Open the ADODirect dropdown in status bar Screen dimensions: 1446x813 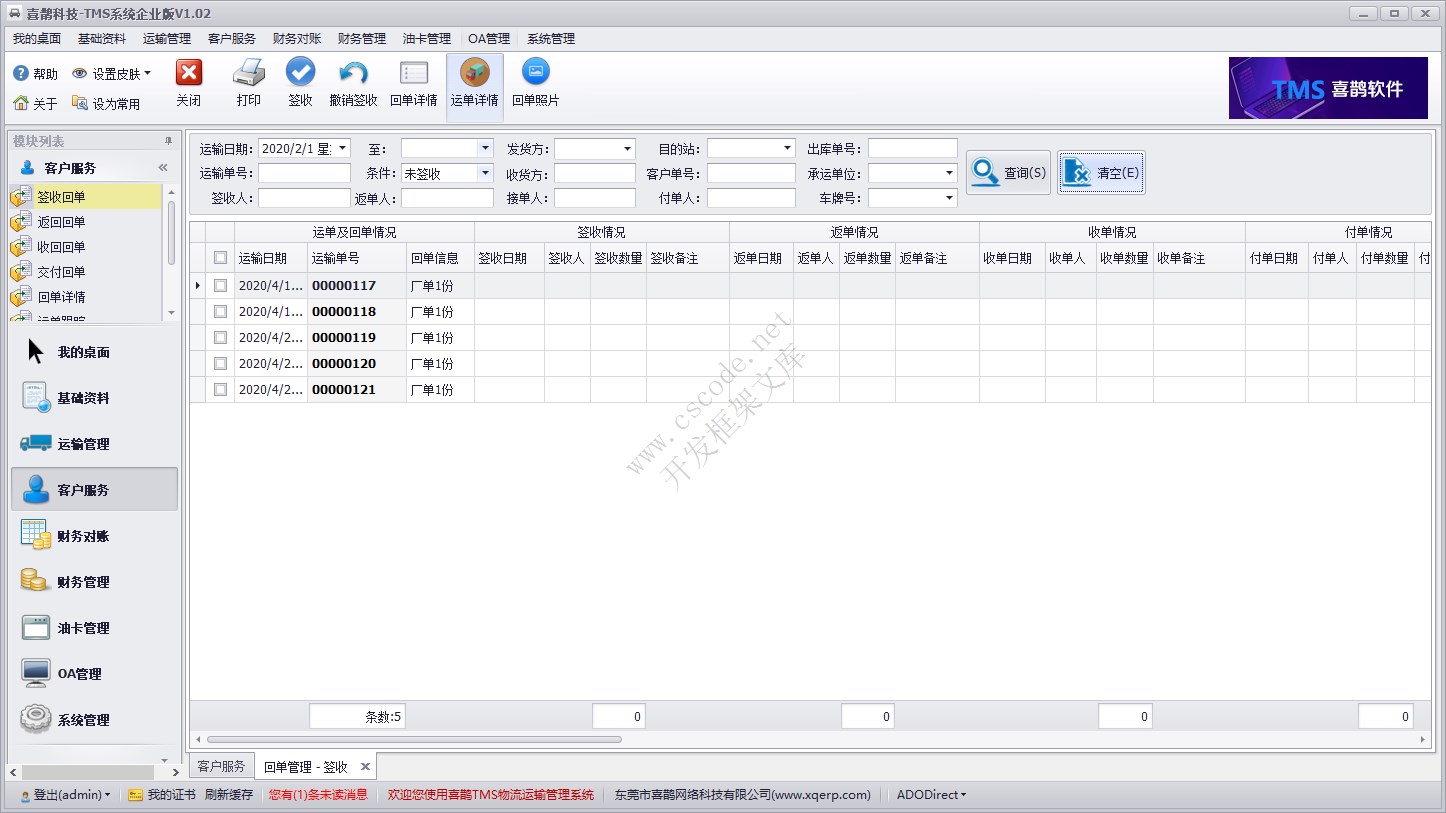pyautogui.click(x=932, y=795)
